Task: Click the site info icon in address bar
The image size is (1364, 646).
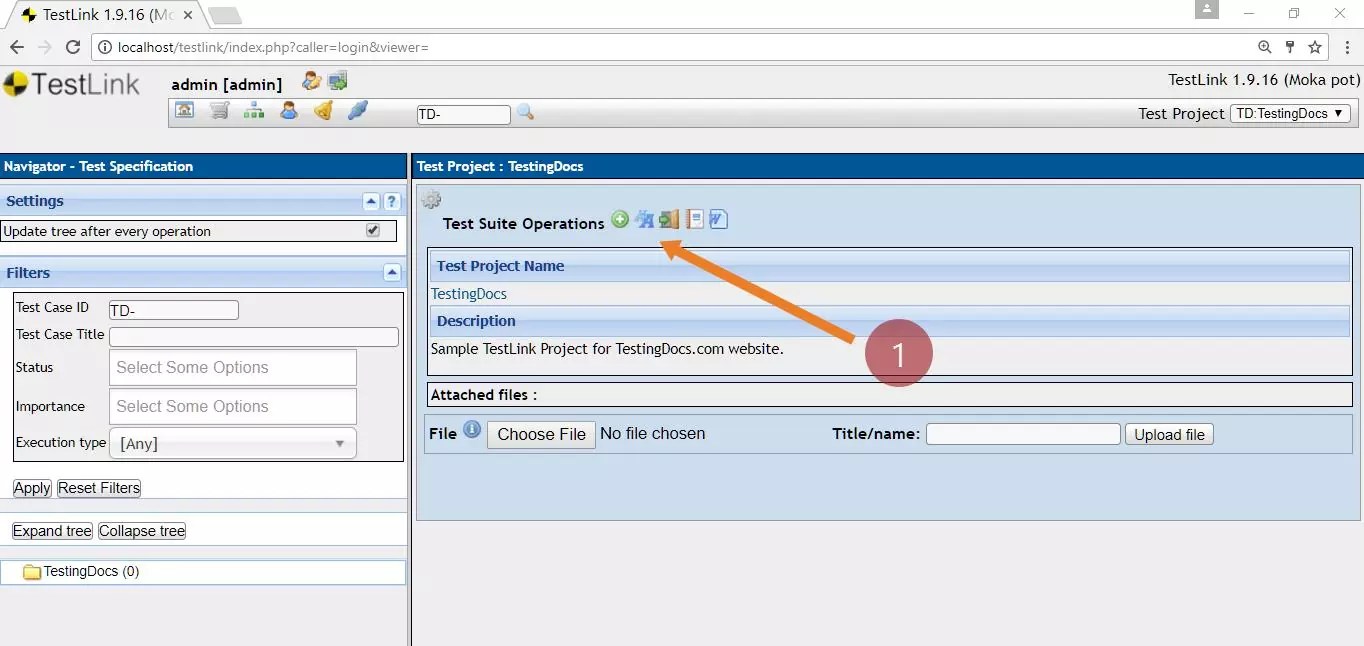Action: pos(105,47)
